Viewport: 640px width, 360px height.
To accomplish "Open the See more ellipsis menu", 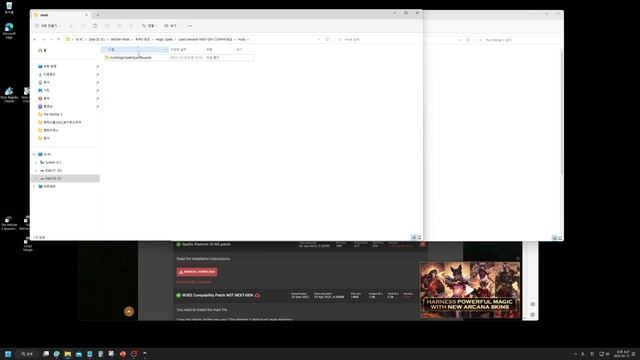I will click(190, 26).
